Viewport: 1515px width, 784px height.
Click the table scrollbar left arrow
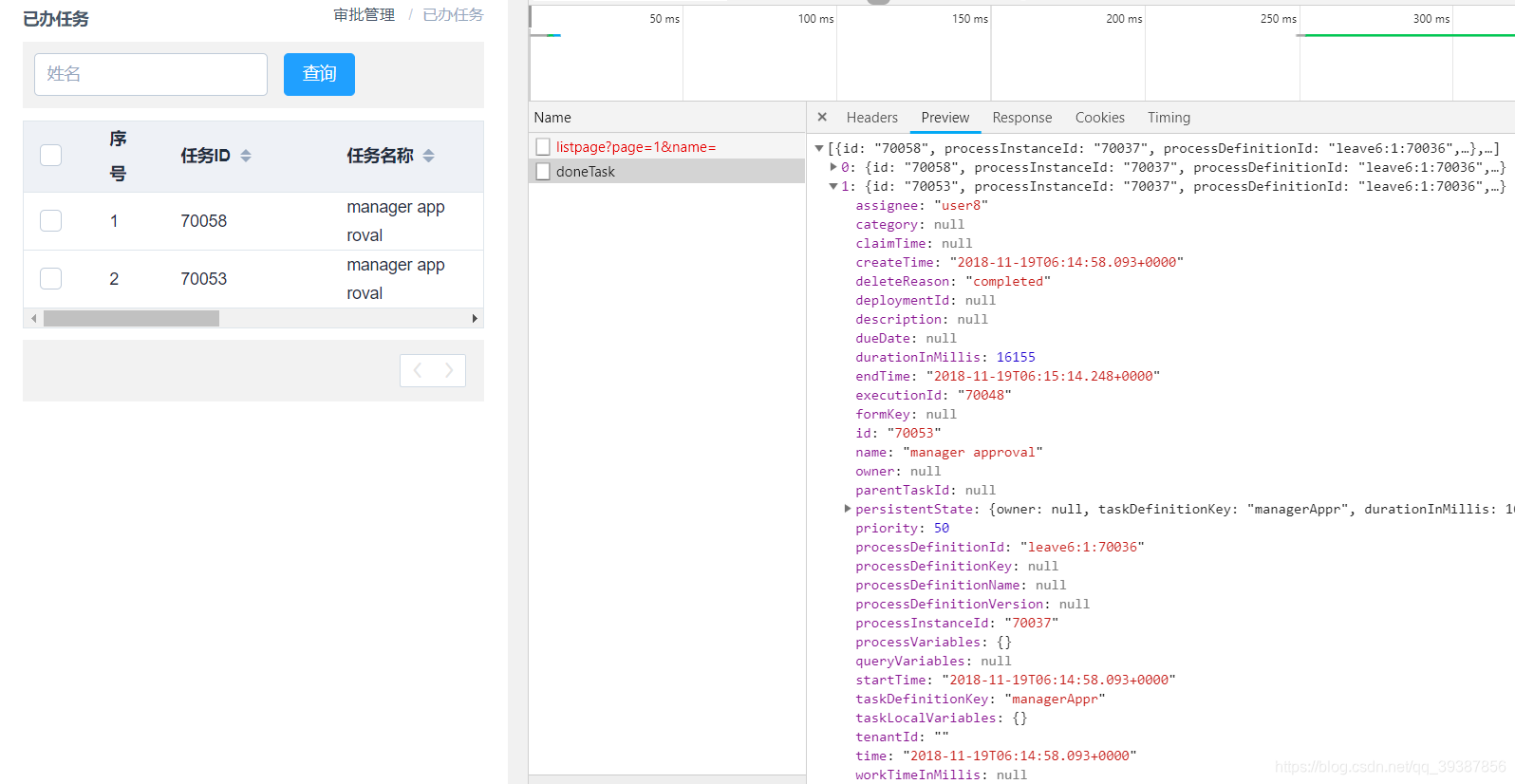(34, 319)
